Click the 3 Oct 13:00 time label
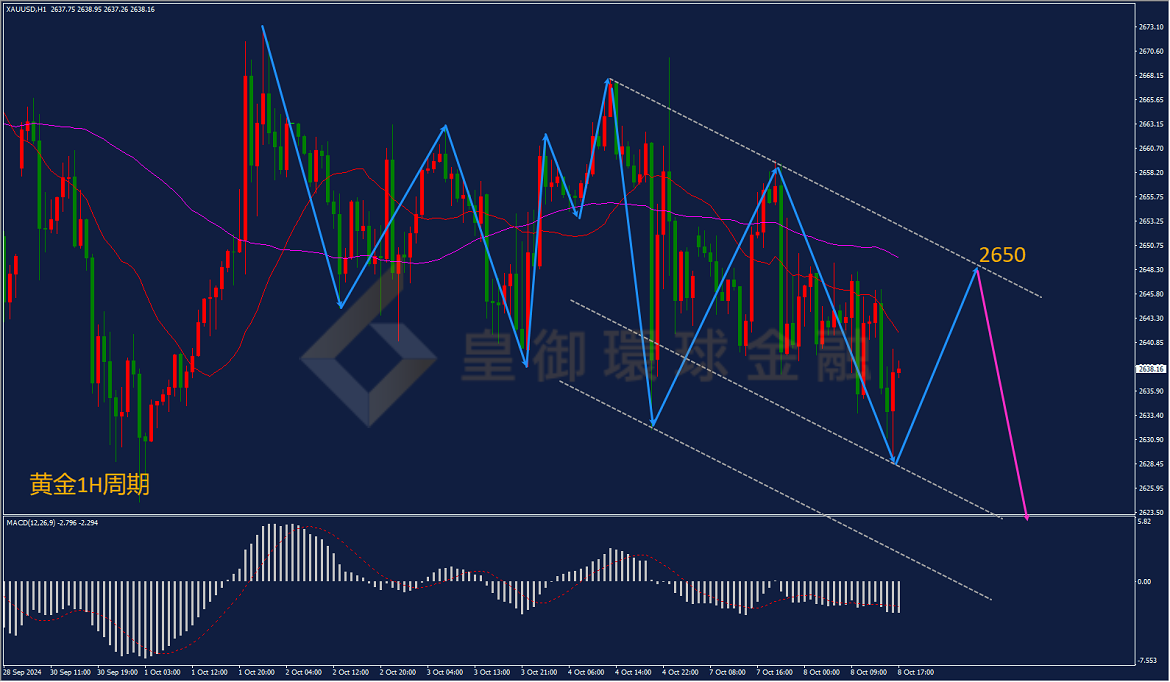Screen dimensions: 1170x682 (492, 672)
